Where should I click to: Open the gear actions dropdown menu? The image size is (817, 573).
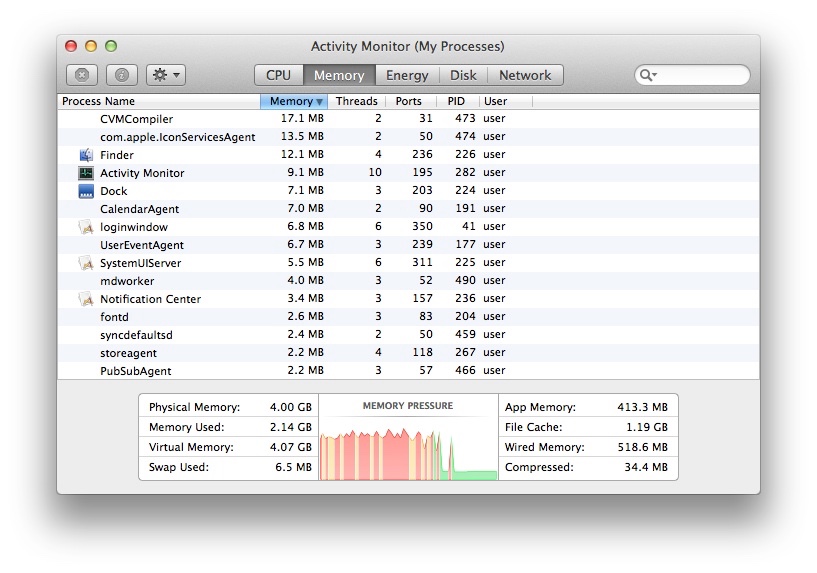pos(166,75)
